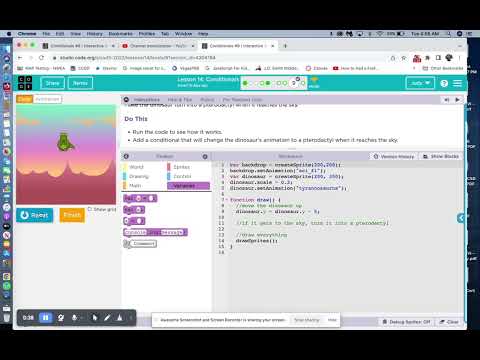
Task: Click the Remix button
Action: point(80,83)
